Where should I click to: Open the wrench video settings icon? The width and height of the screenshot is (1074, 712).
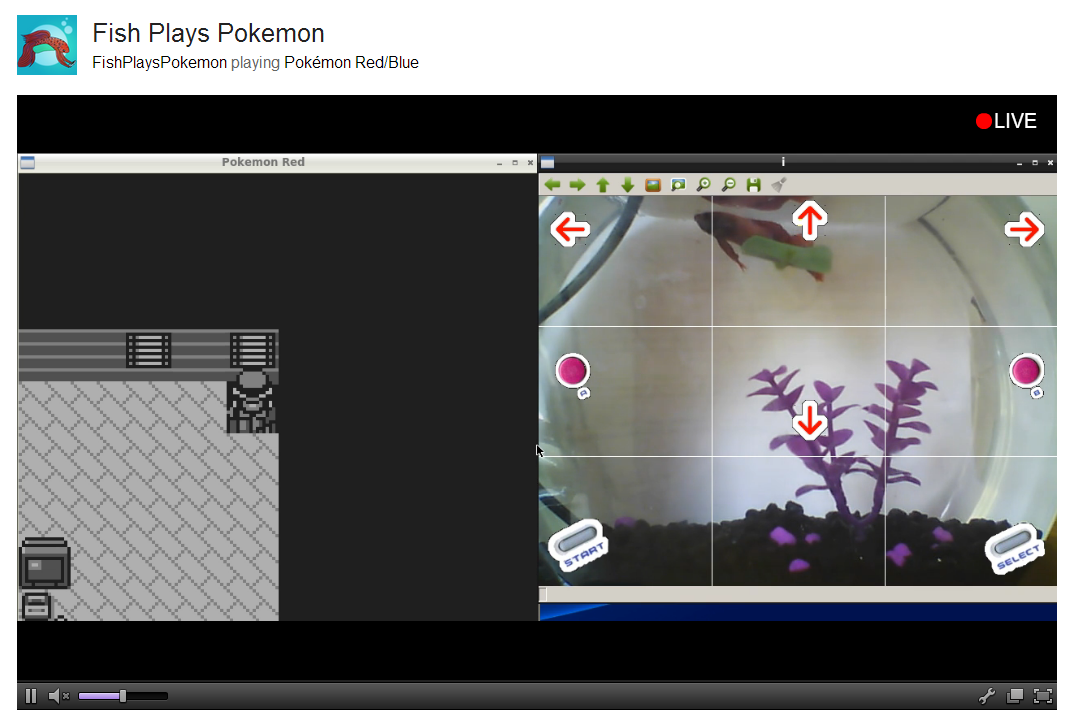click(x=987, y=696)
